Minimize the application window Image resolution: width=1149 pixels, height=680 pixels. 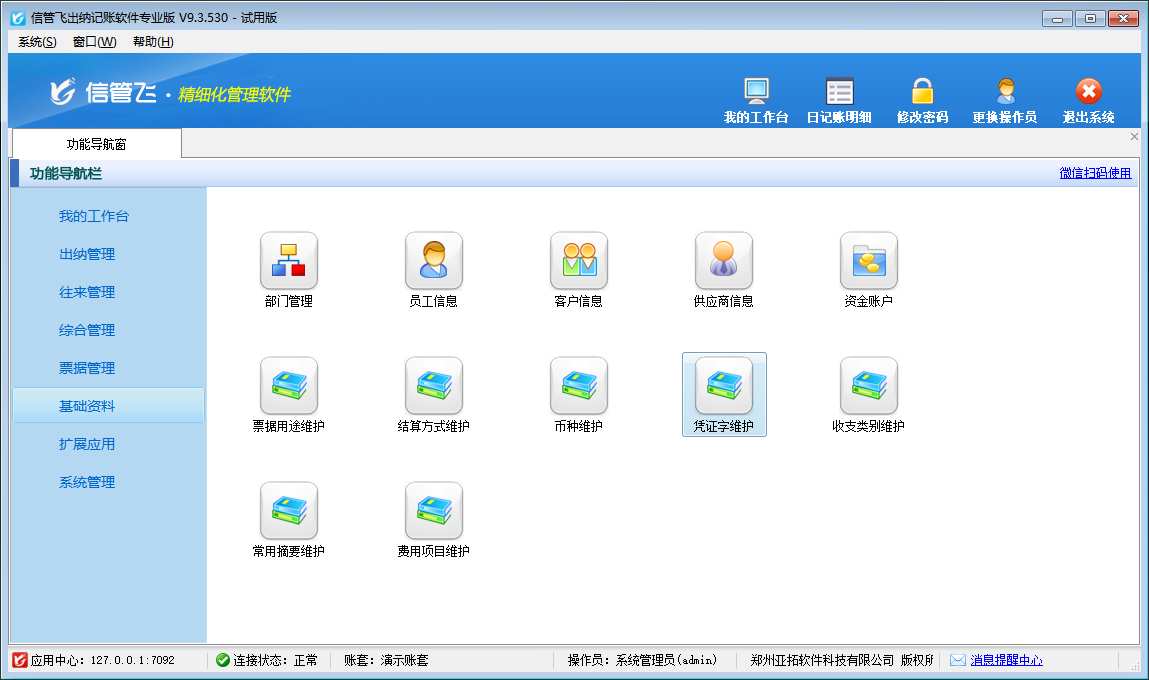tap(1057, 18)
